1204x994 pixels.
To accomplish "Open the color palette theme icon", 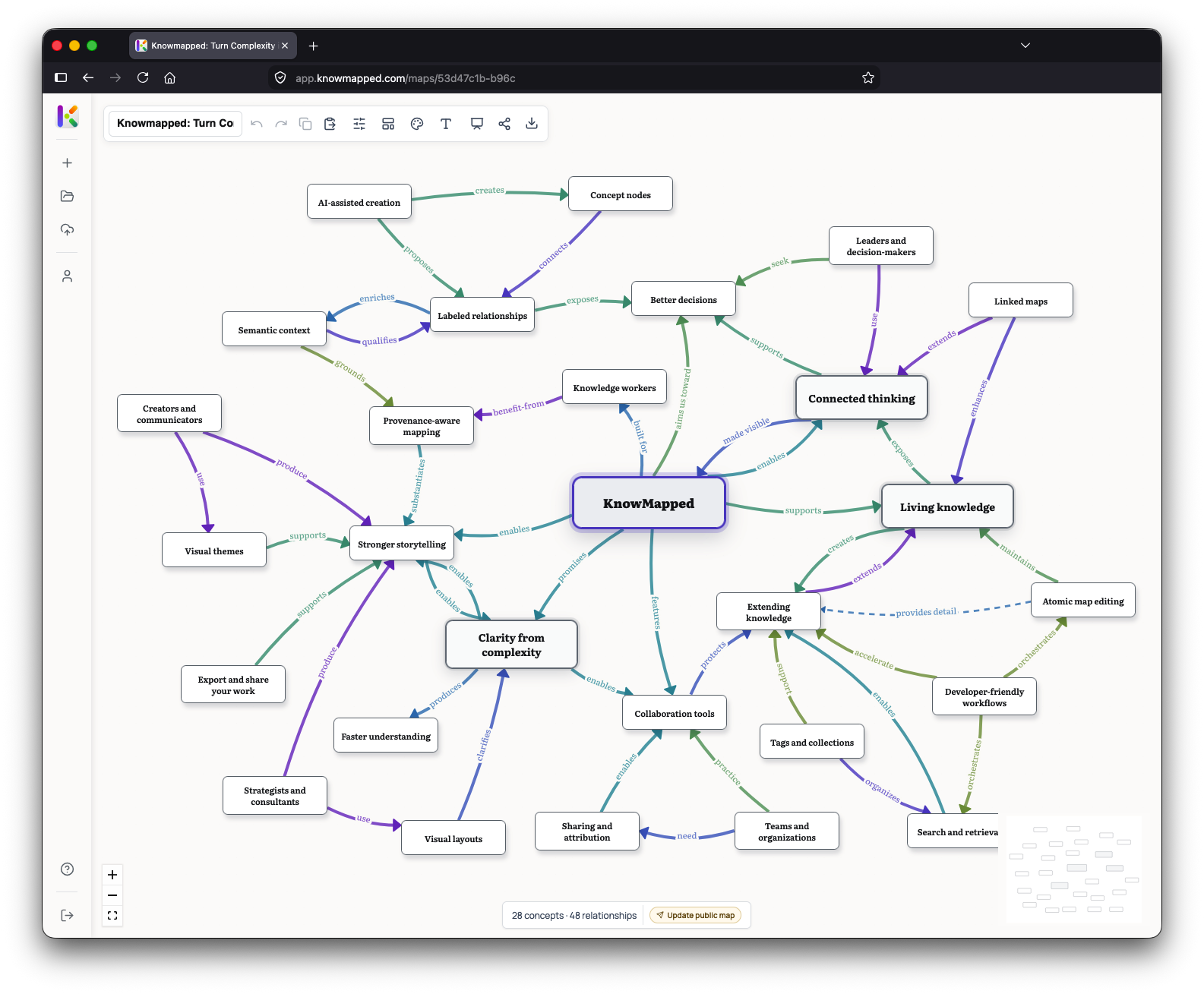I will 417,124.
